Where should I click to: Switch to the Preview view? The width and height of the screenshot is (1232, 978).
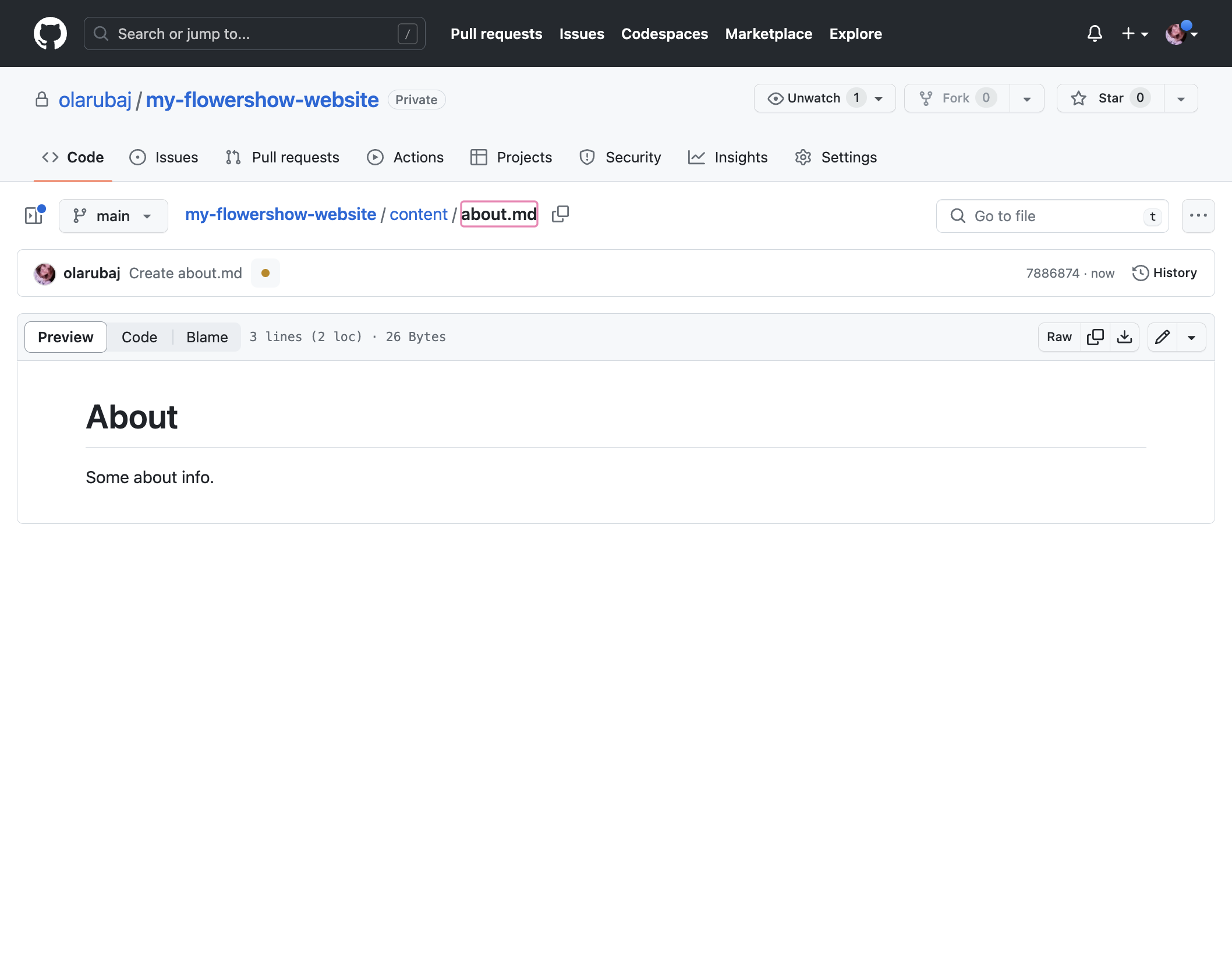click(x=66, y=337)
